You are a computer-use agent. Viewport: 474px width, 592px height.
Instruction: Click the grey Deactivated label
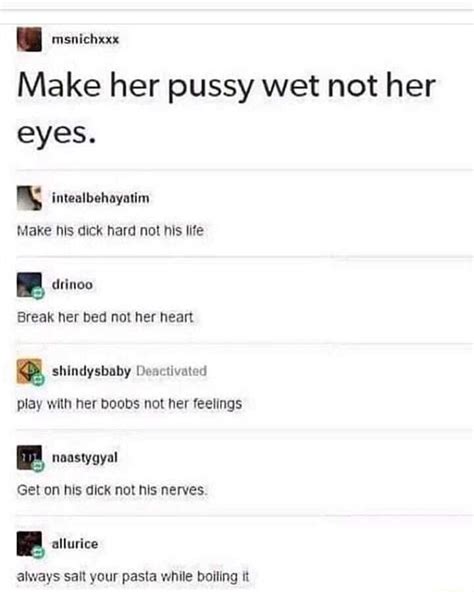tap(171, 371)
